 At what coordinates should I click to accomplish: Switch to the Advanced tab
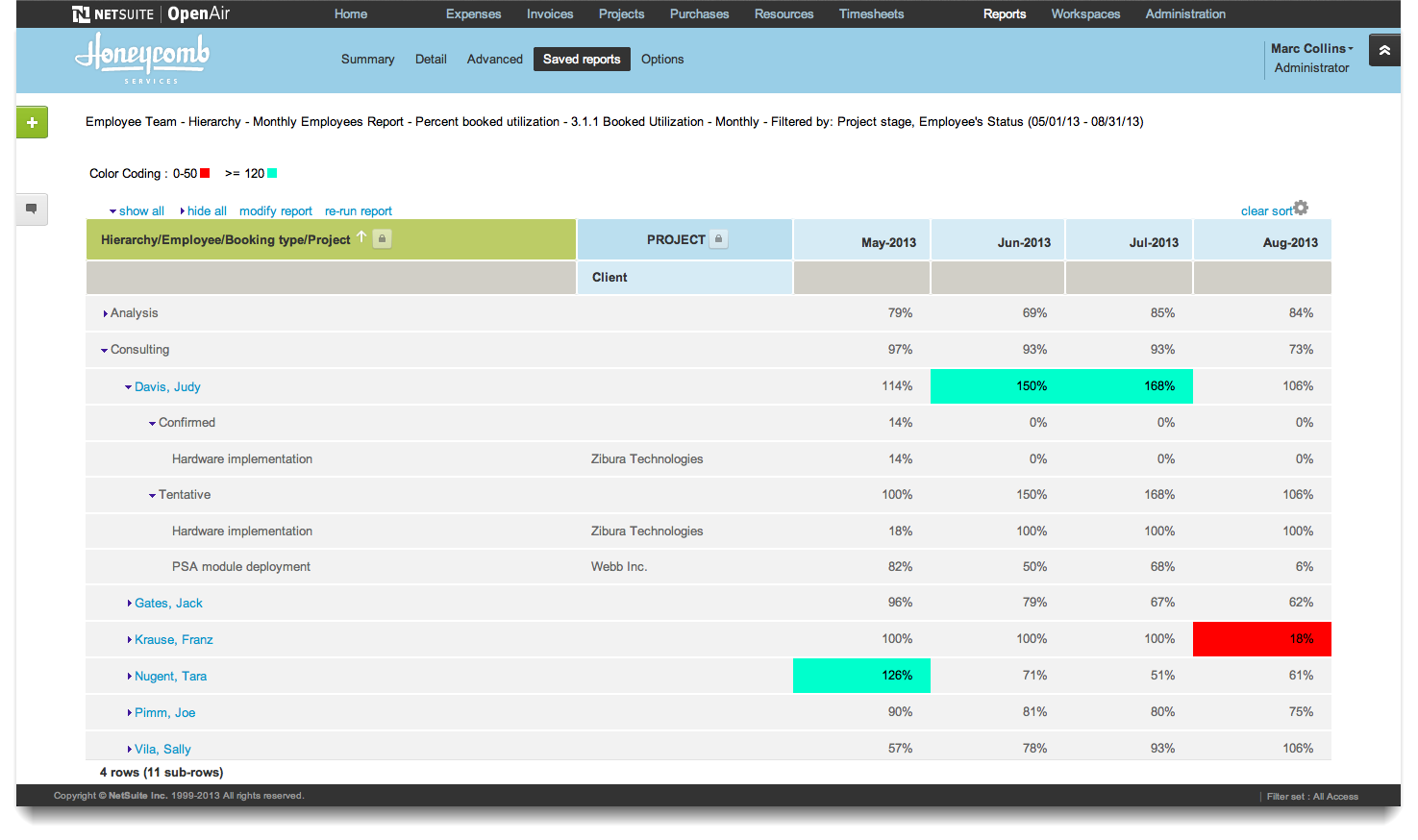click(494, 59)
